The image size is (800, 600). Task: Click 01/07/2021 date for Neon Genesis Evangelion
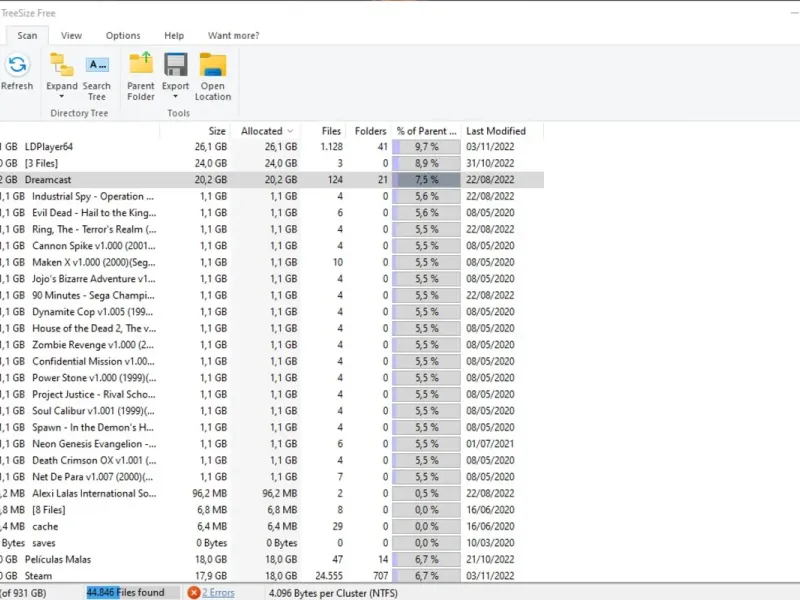[490, 444]
